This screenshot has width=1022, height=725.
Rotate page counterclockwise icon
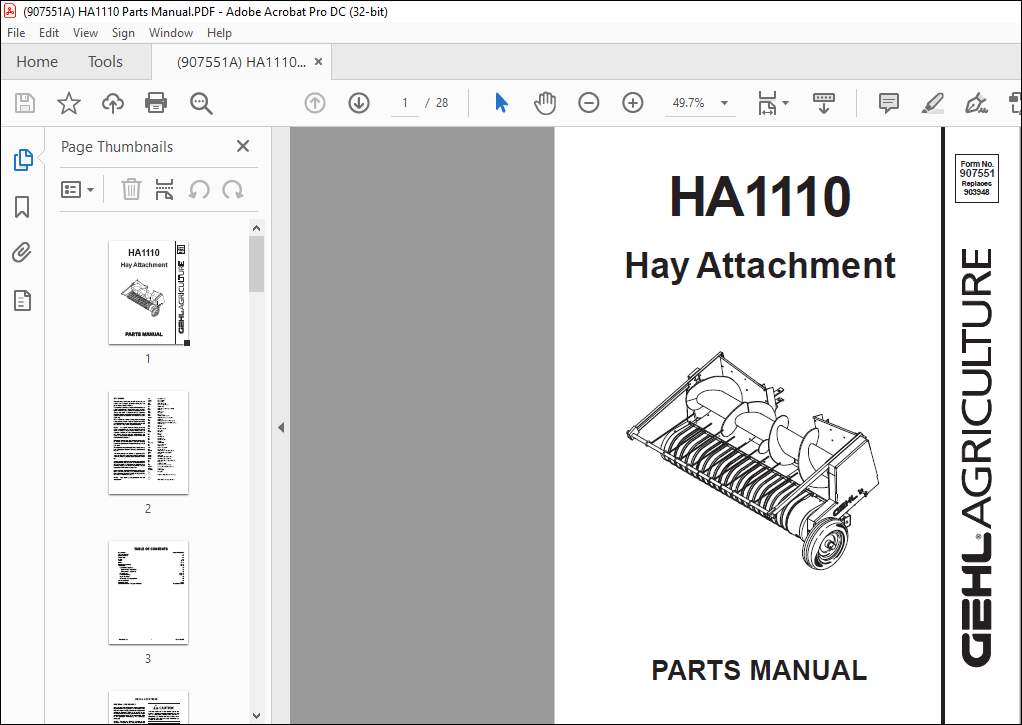pyautogui.click(x=199, y=190)
